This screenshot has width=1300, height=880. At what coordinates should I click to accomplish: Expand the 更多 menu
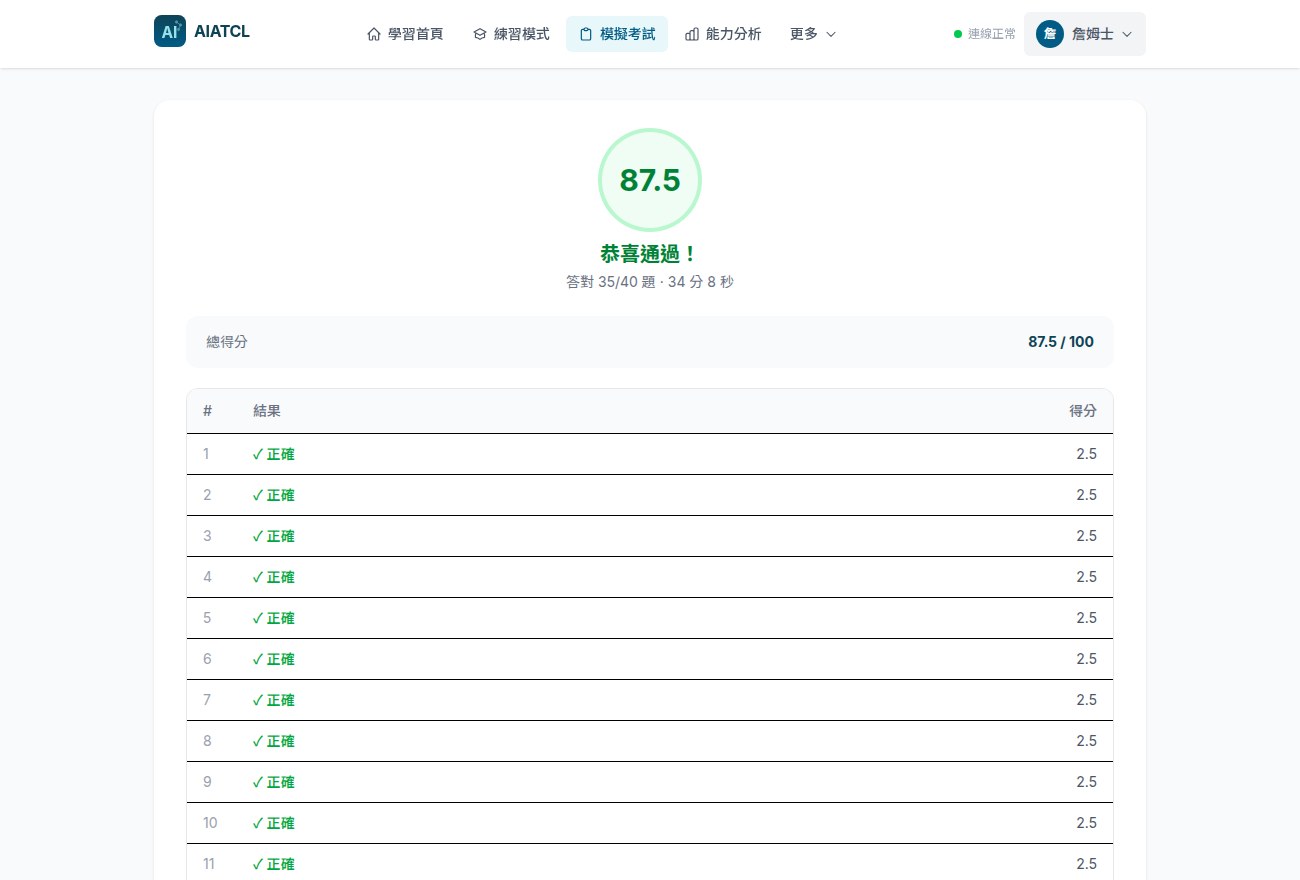pyautogui.click(x=813, y=34)
